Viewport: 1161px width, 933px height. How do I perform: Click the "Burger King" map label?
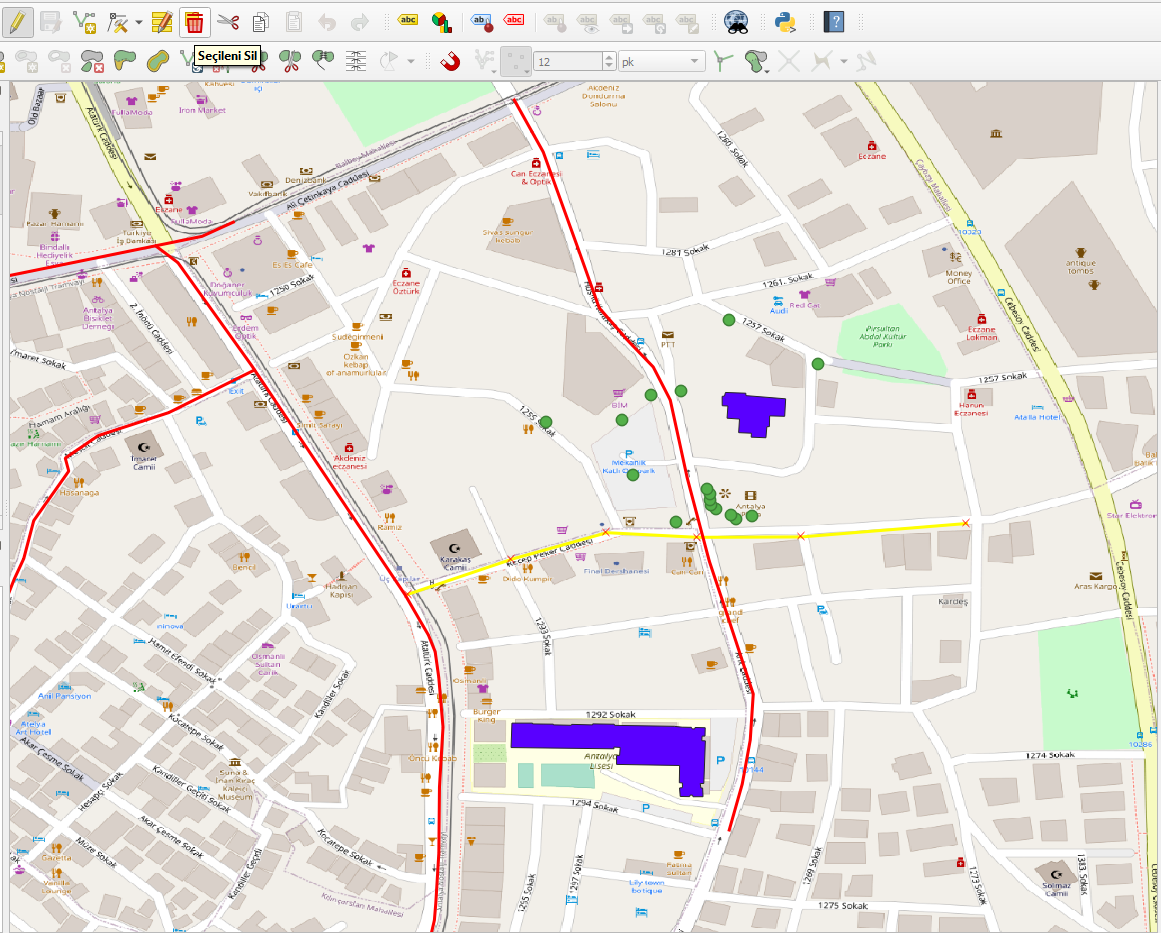(486, 715)
